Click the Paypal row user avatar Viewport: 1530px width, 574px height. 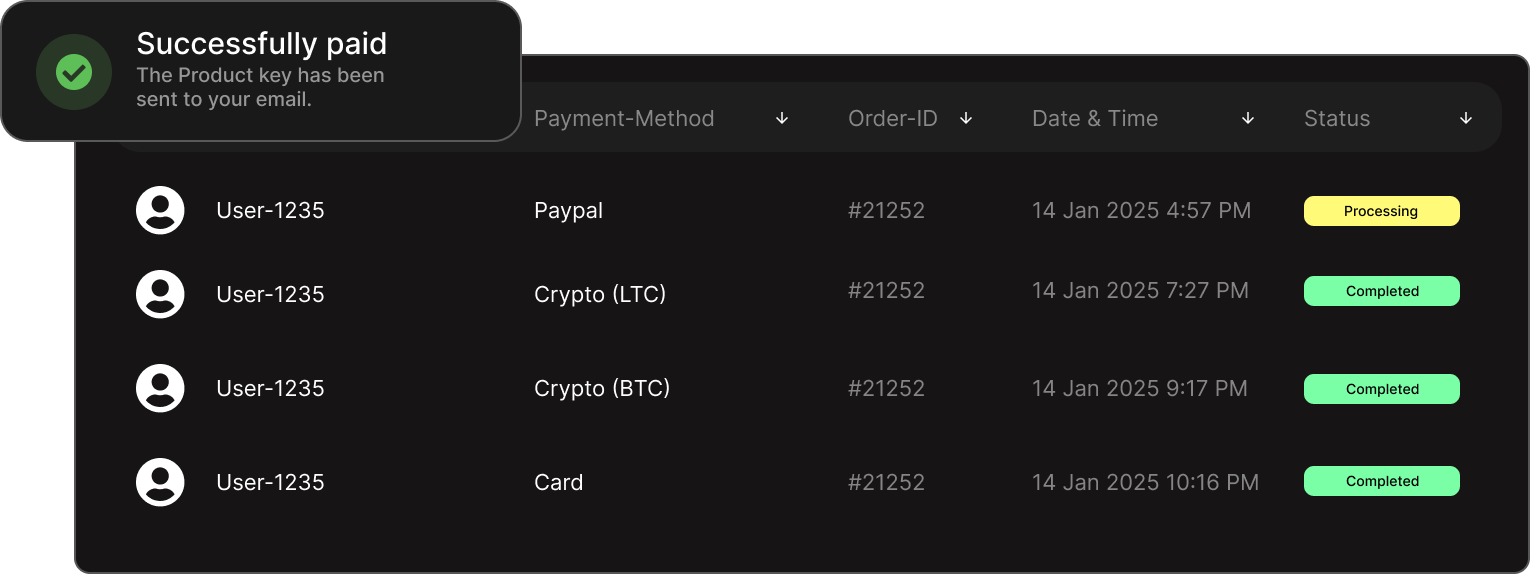160,210
